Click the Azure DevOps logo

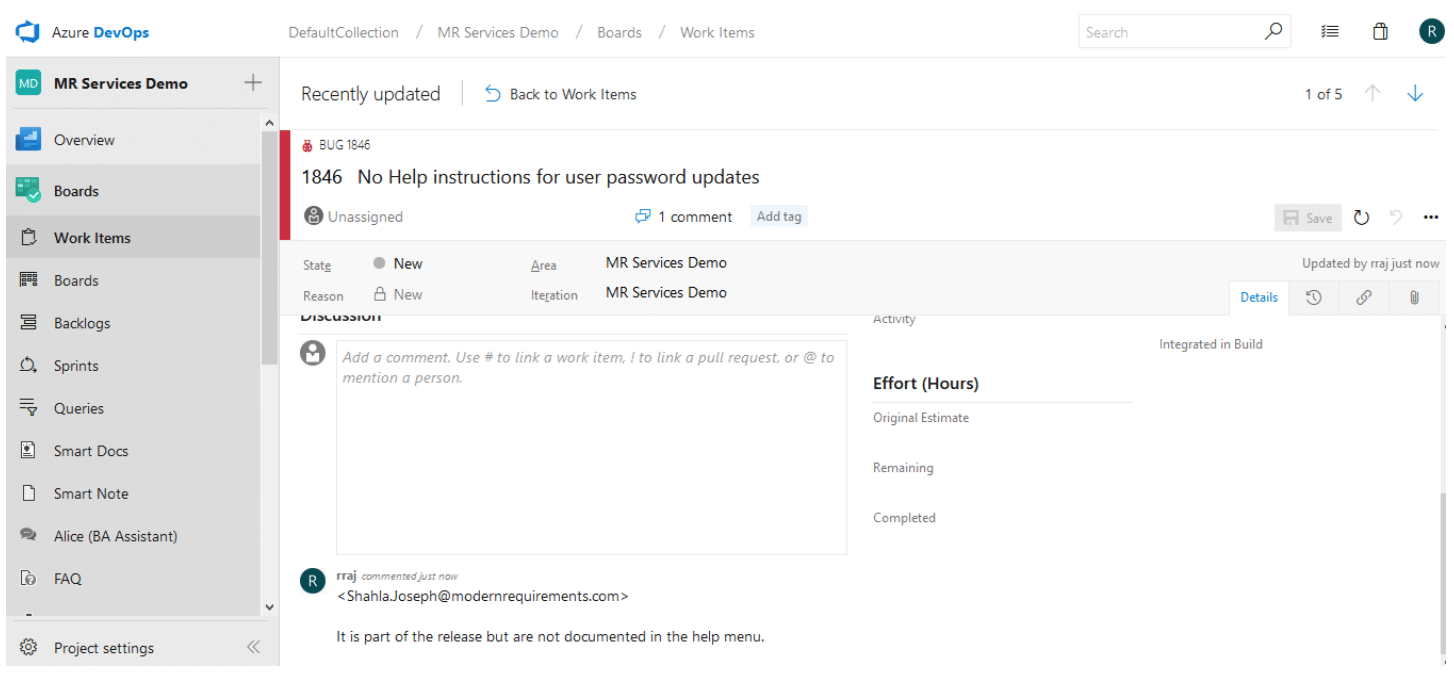click(27, 31)
